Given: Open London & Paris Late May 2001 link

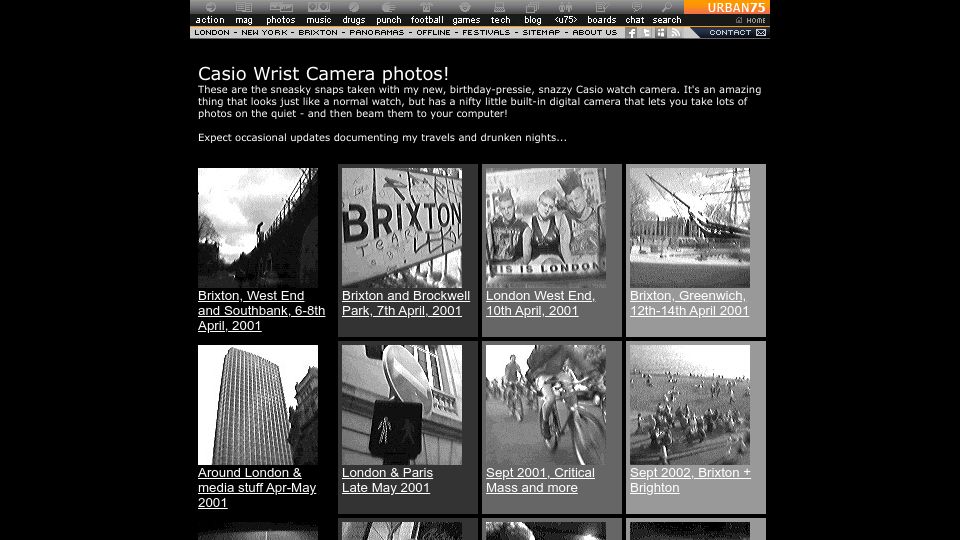Looking at the screenshot, I should point(387,480).
